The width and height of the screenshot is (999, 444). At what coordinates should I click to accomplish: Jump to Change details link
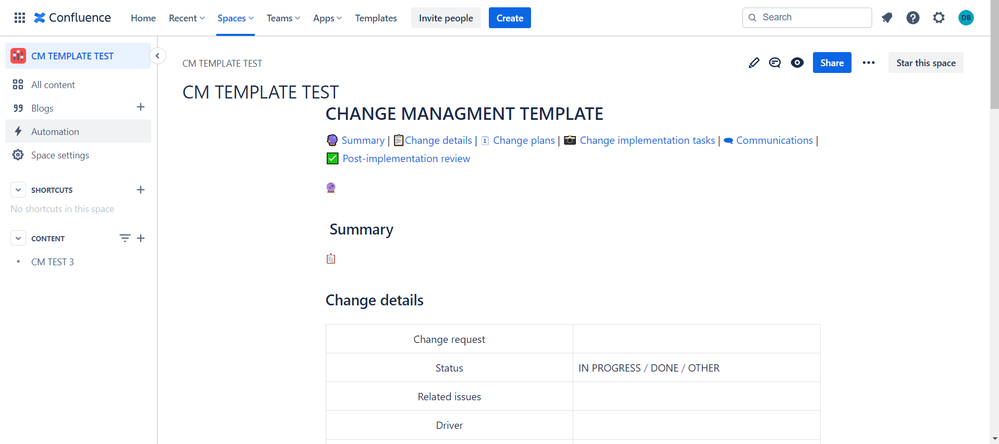[x=438, y=140]
